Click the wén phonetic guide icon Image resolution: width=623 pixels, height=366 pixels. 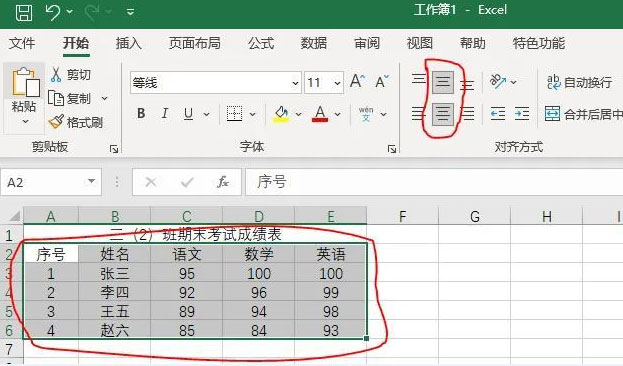coord(366,114)
